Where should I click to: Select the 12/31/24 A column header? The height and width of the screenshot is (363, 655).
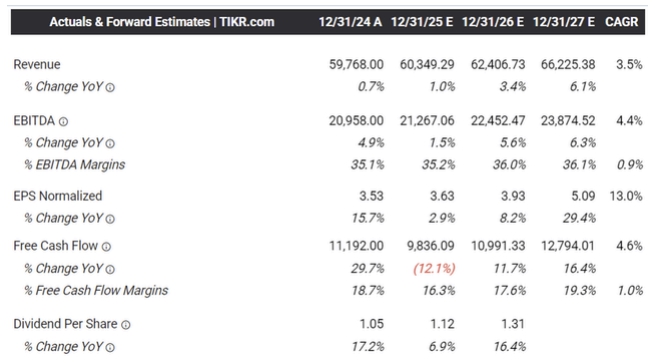pyautogui.click(x=350, y=22)
